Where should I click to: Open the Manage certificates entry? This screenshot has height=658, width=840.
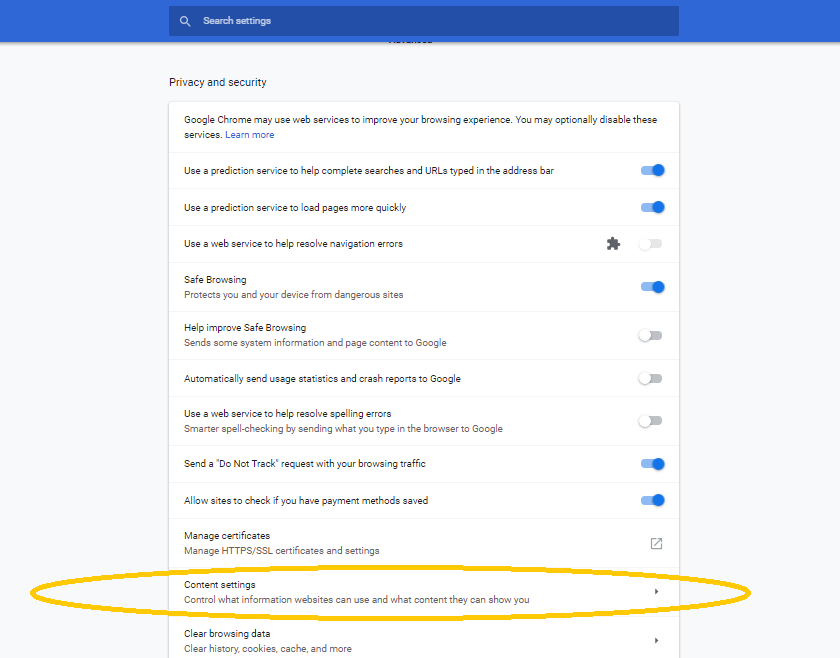click(281, 543)
